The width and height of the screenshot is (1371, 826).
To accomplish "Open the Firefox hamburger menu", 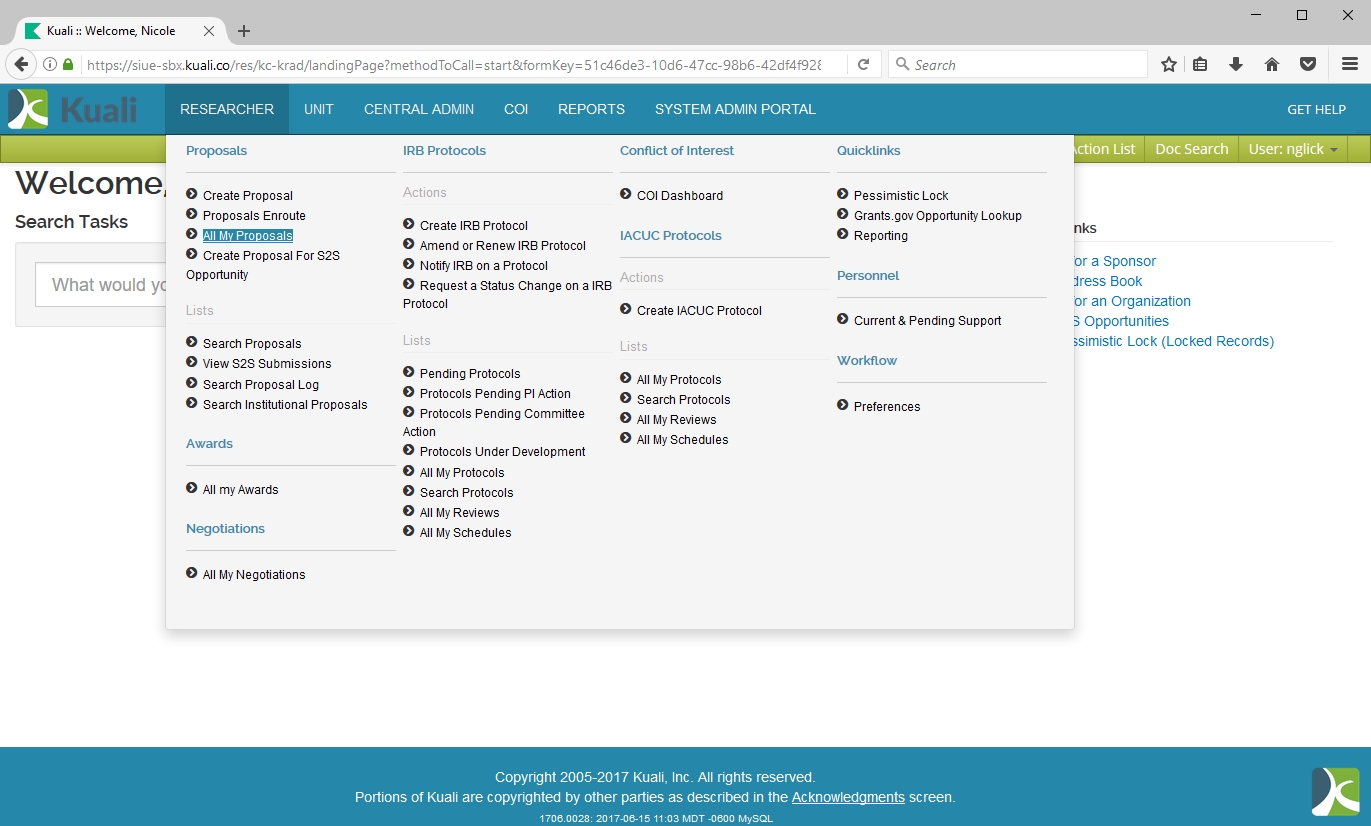I will point(1349,65).
